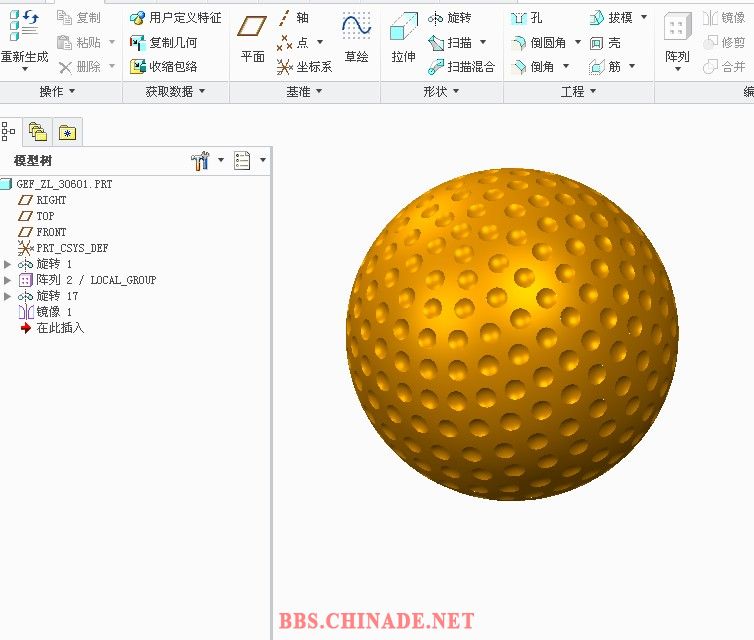Click the Mirror (镜像) ribbon tool
Screen dimensions: 754x640
pyautogui.click(x=724, y=18)
